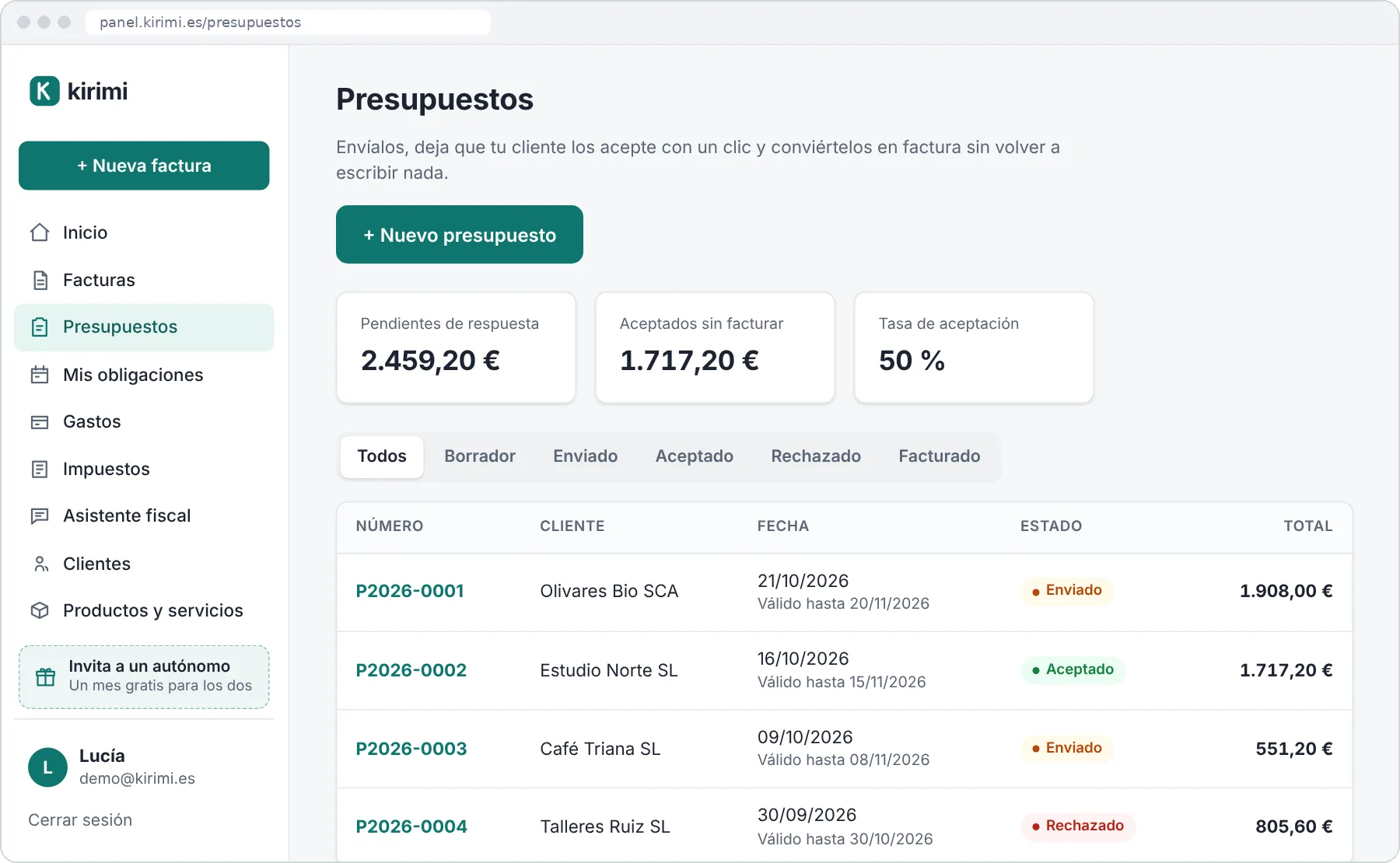Click the Inicio house icon
1400x863 pixels.
40,232
